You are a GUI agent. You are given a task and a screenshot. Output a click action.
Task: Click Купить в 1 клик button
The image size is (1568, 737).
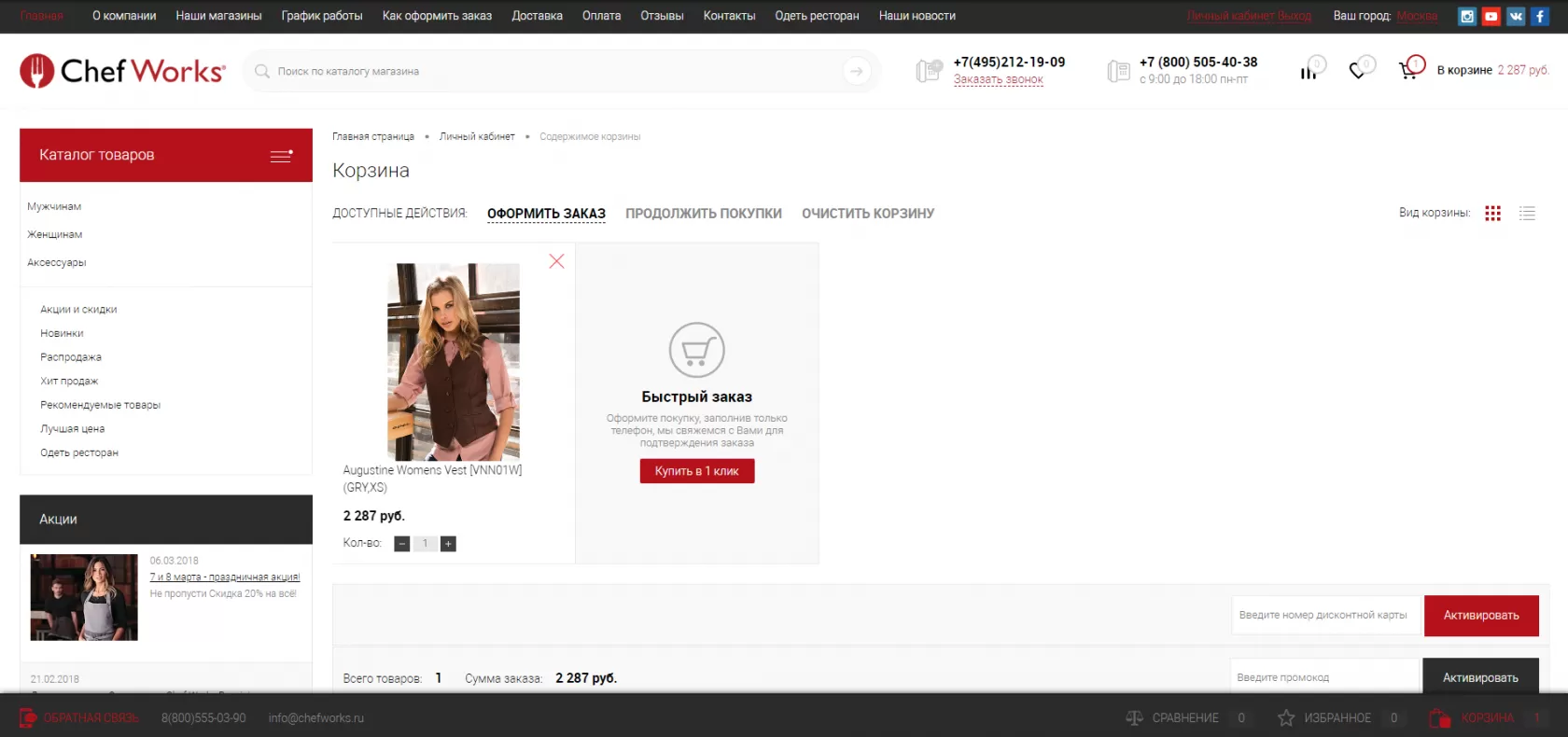click(x=696, y=471)
